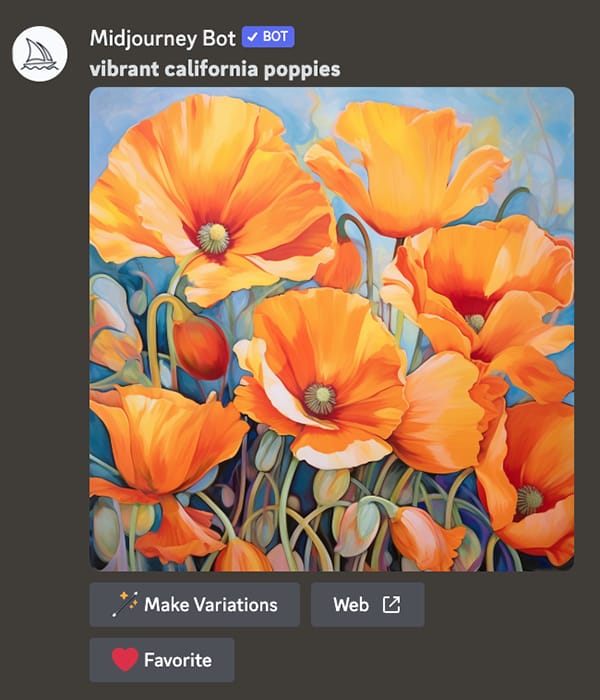Click the external link icon beside Web
Viewport: 600px width, 700px height.
(x=392, y=604)
